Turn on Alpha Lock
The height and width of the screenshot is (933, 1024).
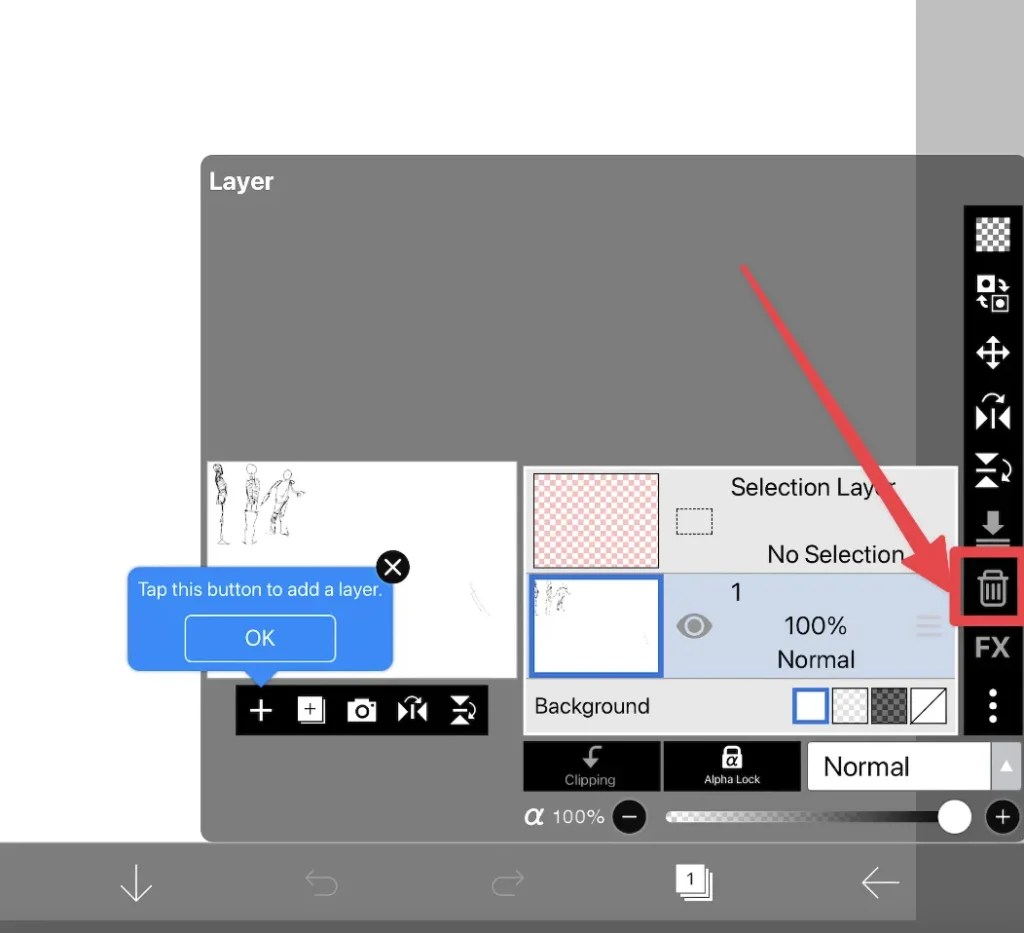click(732, 766)
